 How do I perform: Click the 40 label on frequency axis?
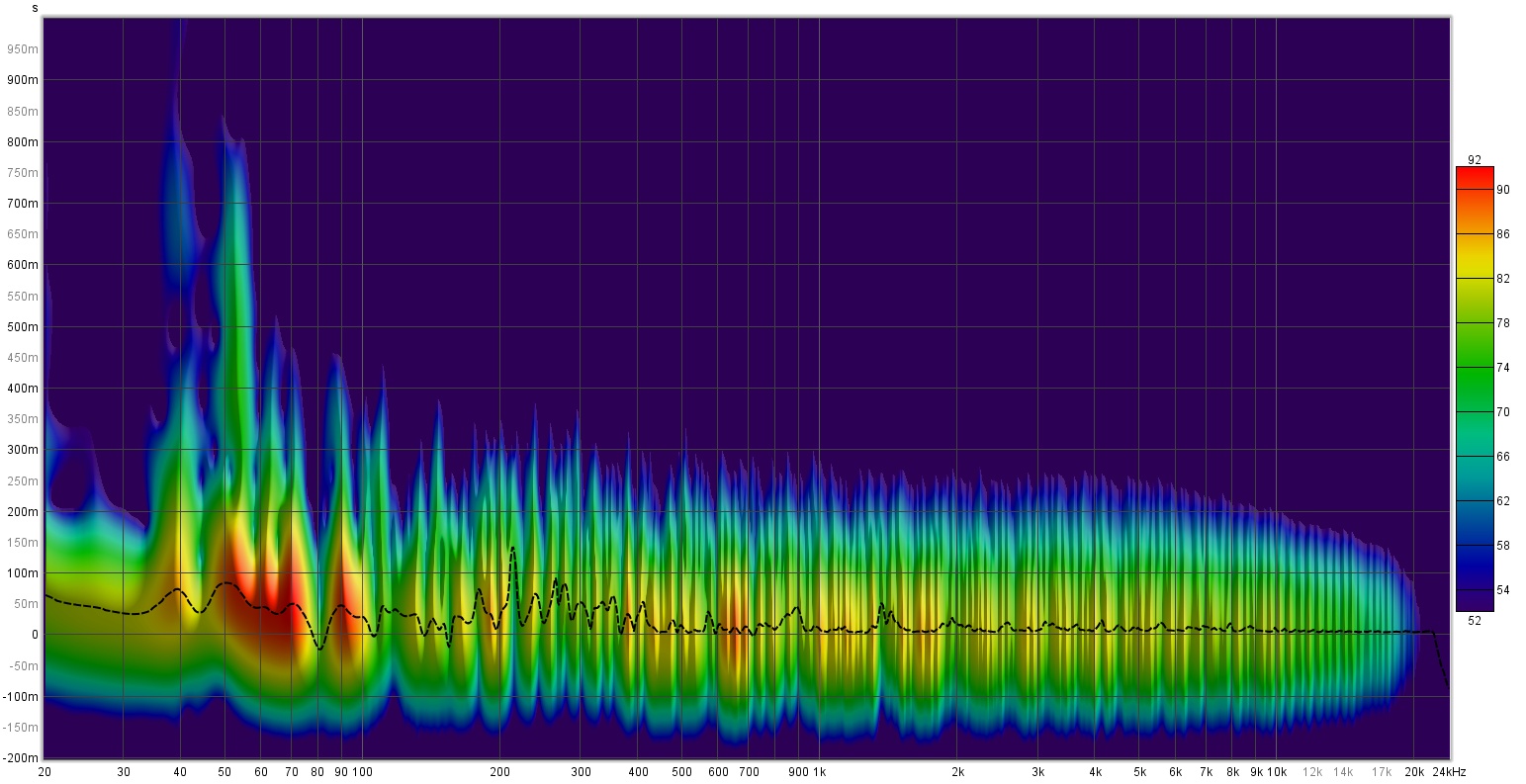[x=180, y=771]
